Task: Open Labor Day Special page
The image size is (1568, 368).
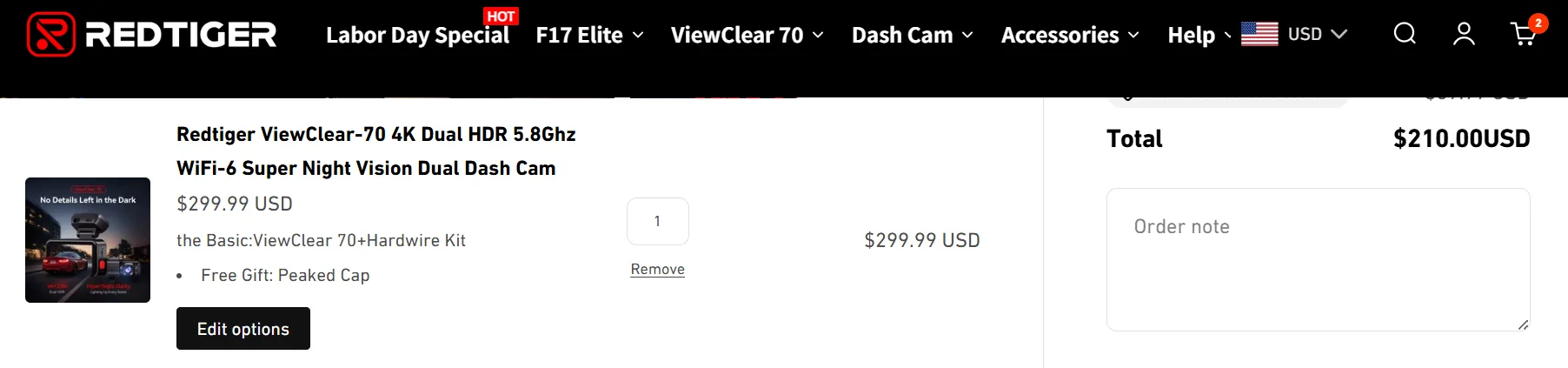Action: [x=417, y=35]
